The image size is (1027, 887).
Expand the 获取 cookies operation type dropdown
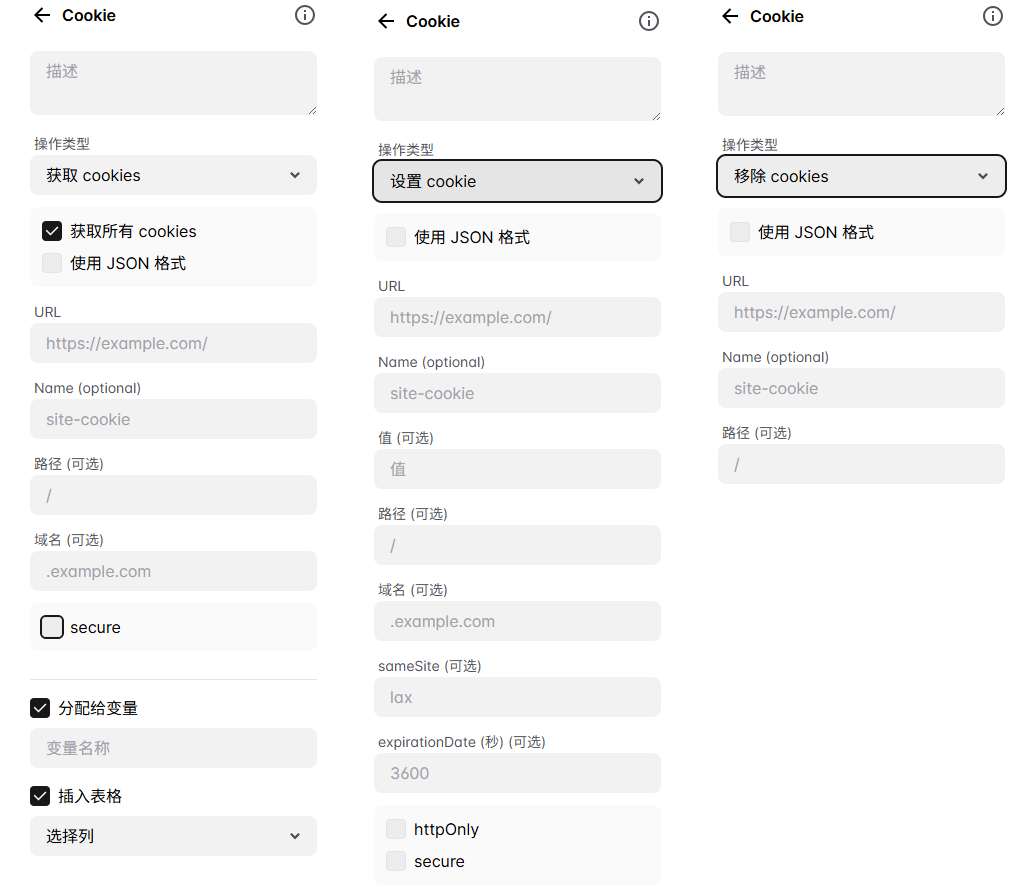tap(173, 175)
